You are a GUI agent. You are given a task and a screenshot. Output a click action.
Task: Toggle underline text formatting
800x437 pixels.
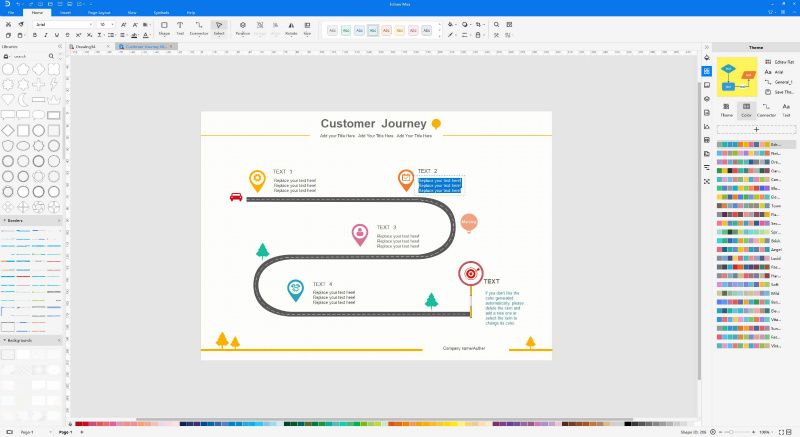(x=57, y=35)
